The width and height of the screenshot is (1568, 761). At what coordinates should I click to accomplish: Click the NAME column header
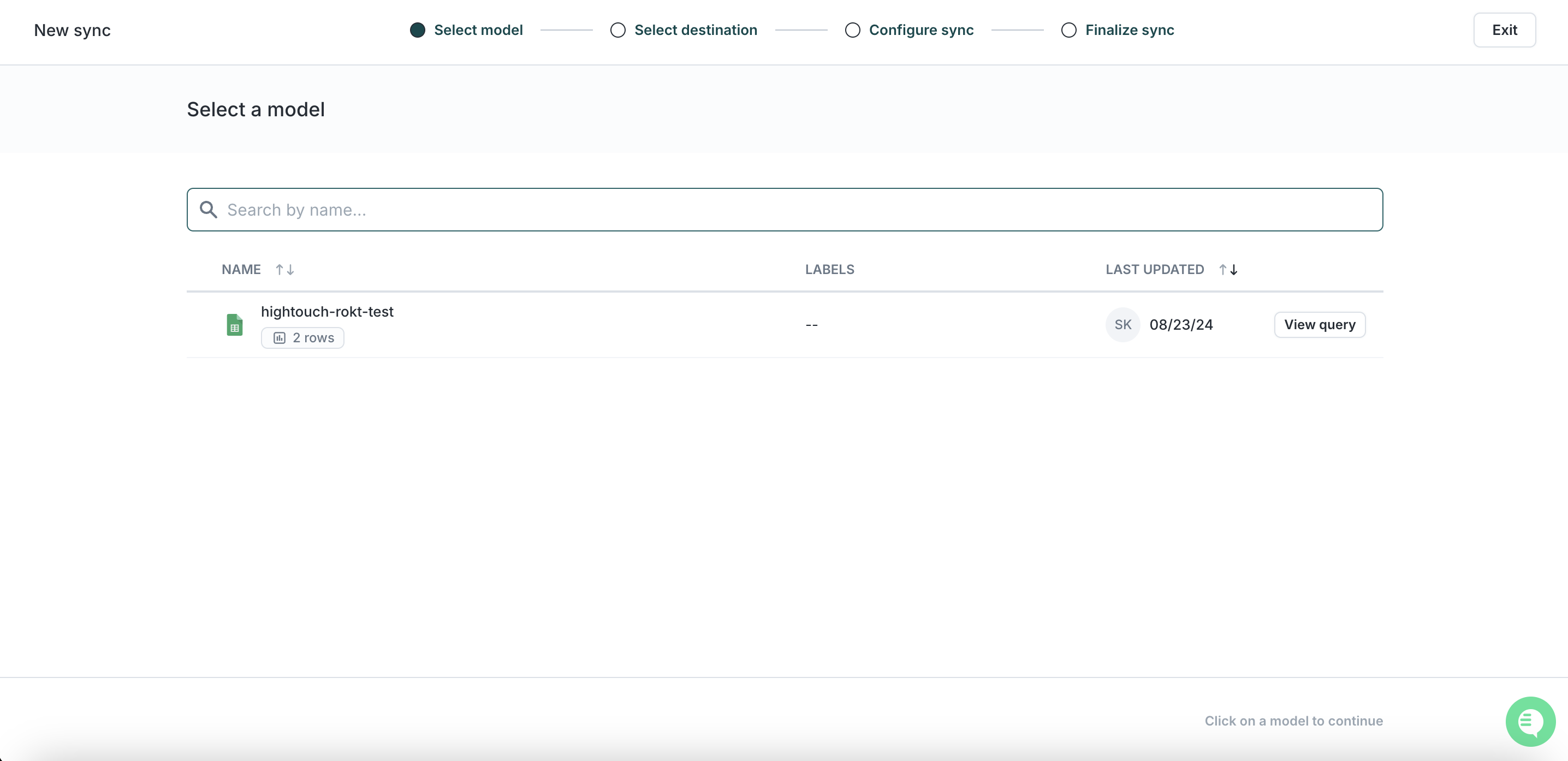(241, 270)
